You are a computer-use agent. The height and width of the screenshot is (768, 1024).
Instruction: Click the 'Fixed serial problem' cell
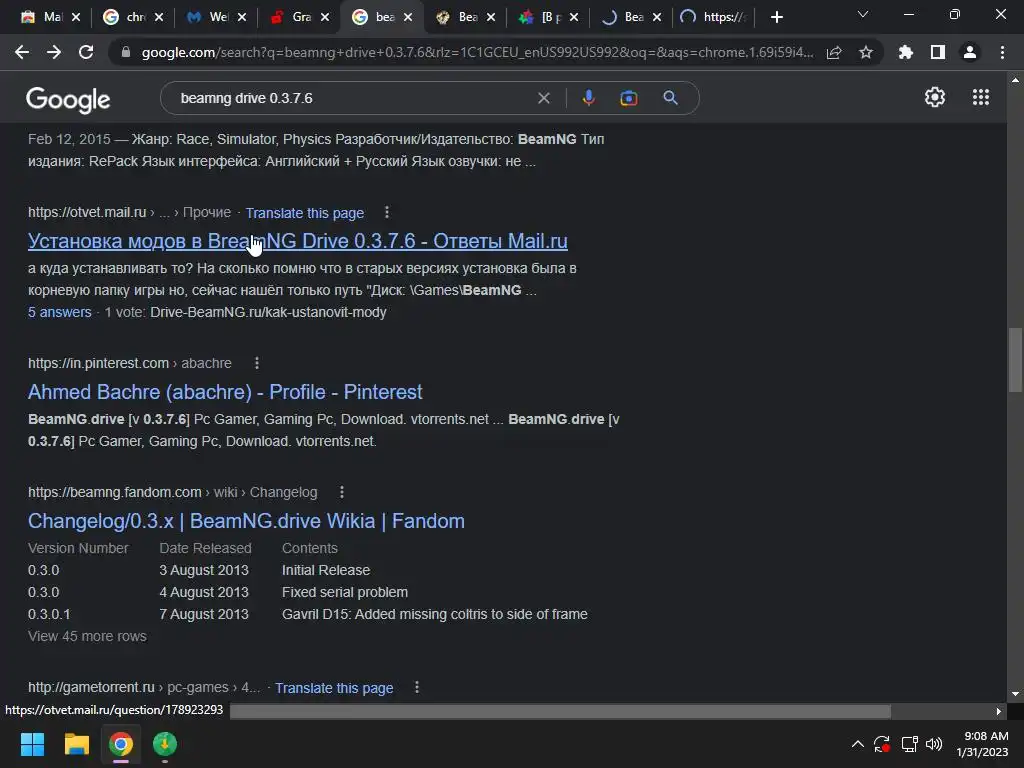coord(345,592)
